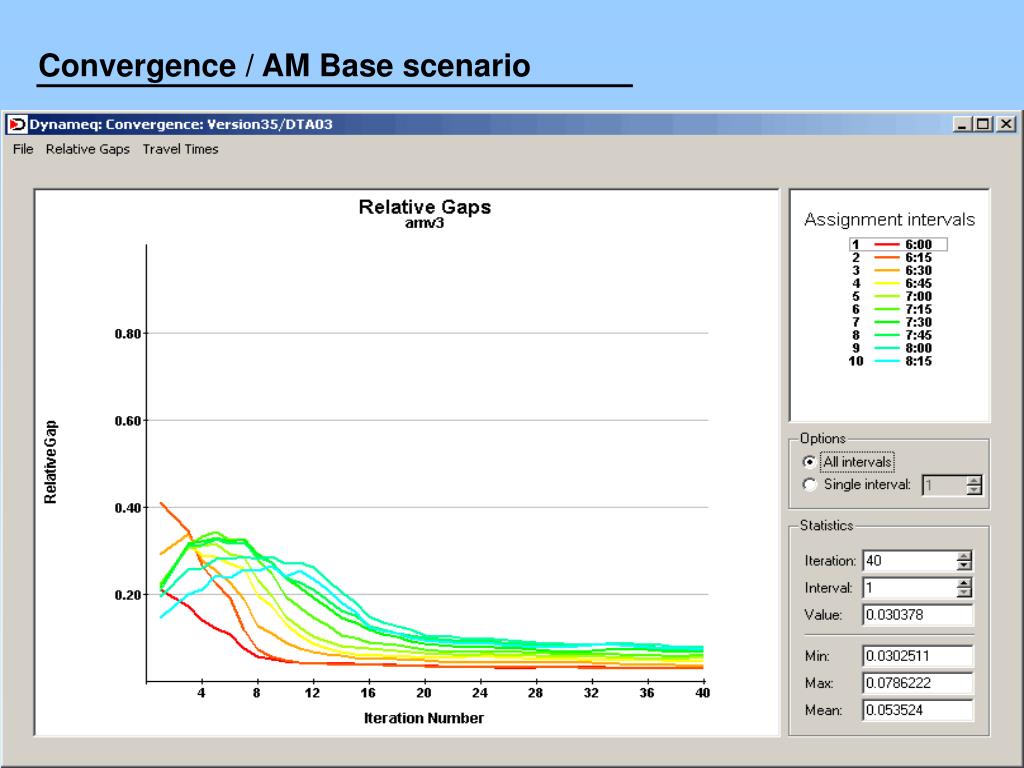Select the Single interval radio button
This screenshot has width=1024, height=768.
click(809, 485)
